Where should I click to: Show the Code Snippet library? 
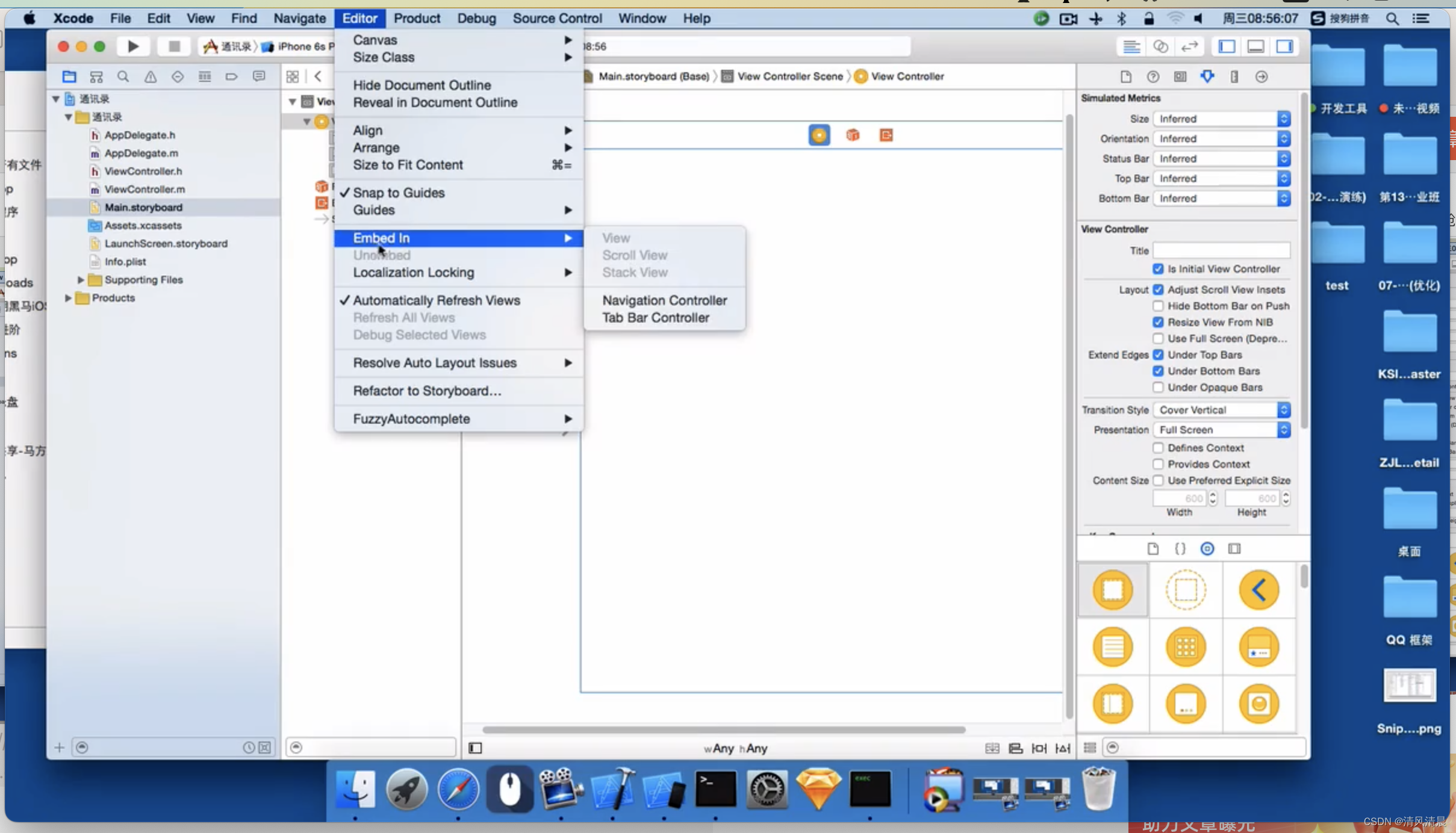[1180, 548]
